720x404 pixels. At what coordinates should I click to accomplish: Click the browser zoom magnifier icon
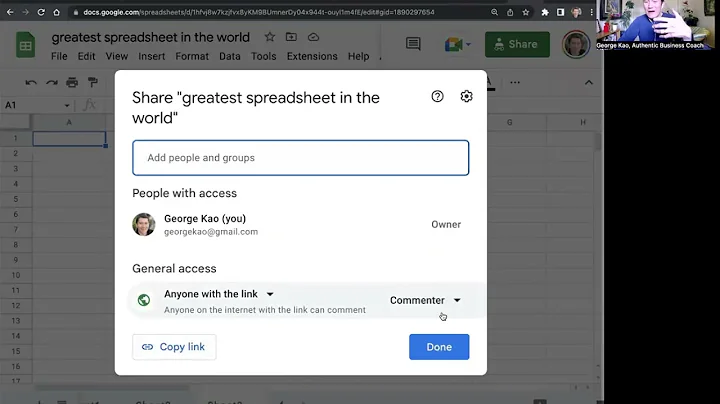pos(495,12)
